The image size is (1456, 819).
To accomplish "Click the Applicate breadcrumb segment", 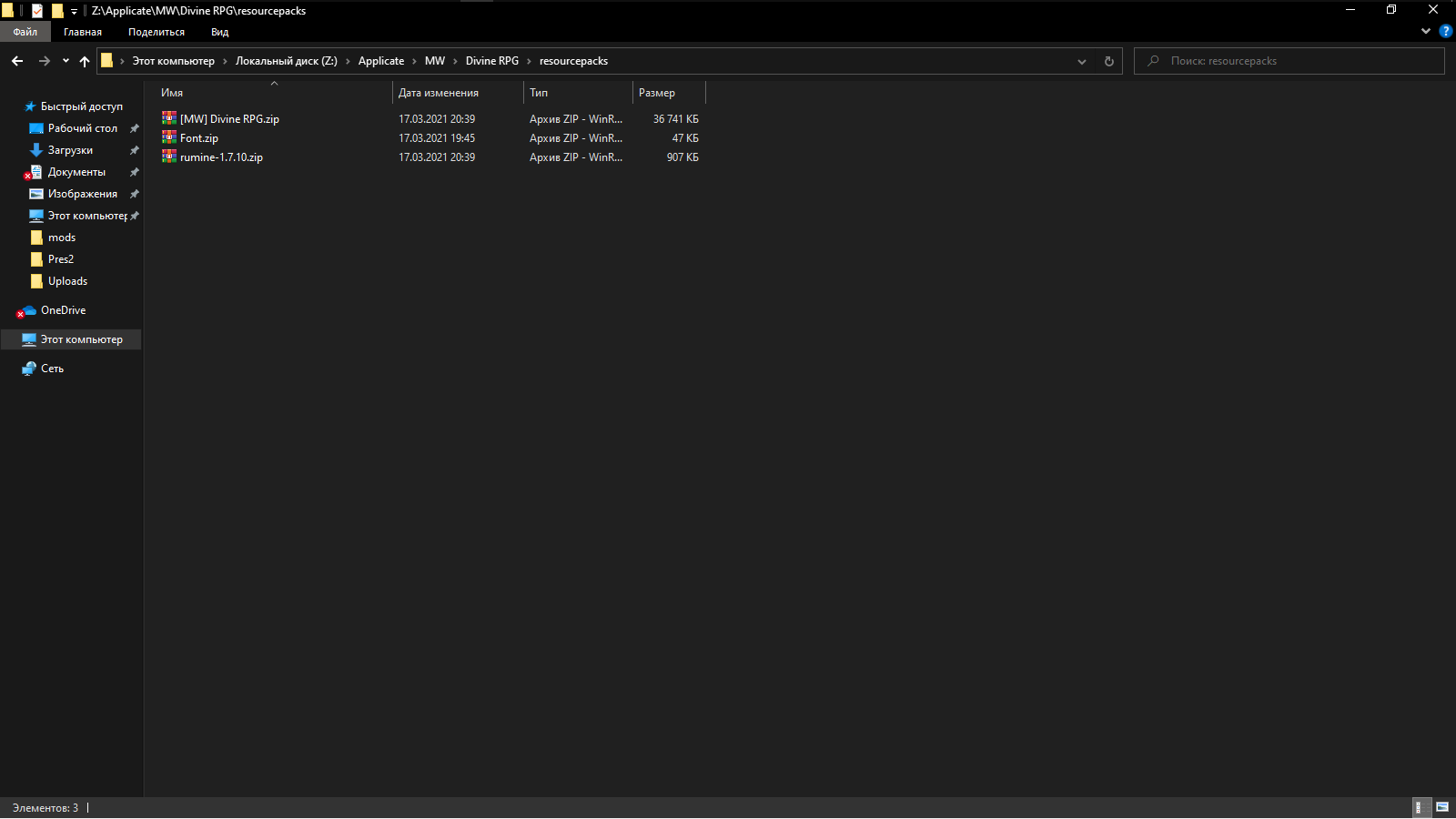I will tap(381, 61).
